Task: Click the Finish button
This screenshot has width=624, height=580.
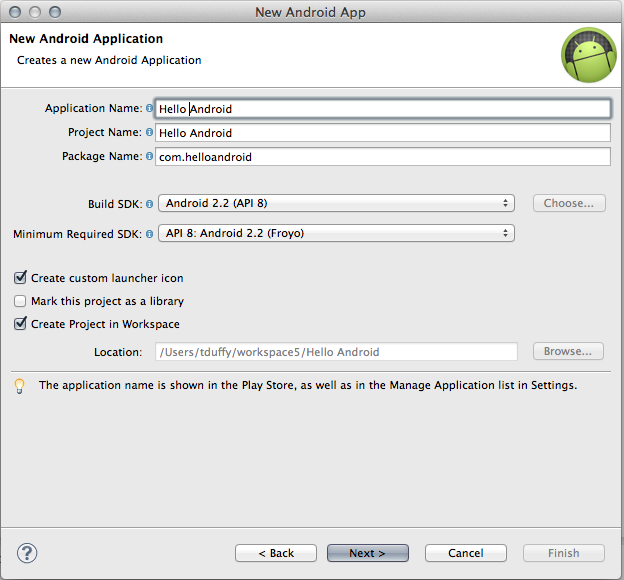Action: click(564, 553)
